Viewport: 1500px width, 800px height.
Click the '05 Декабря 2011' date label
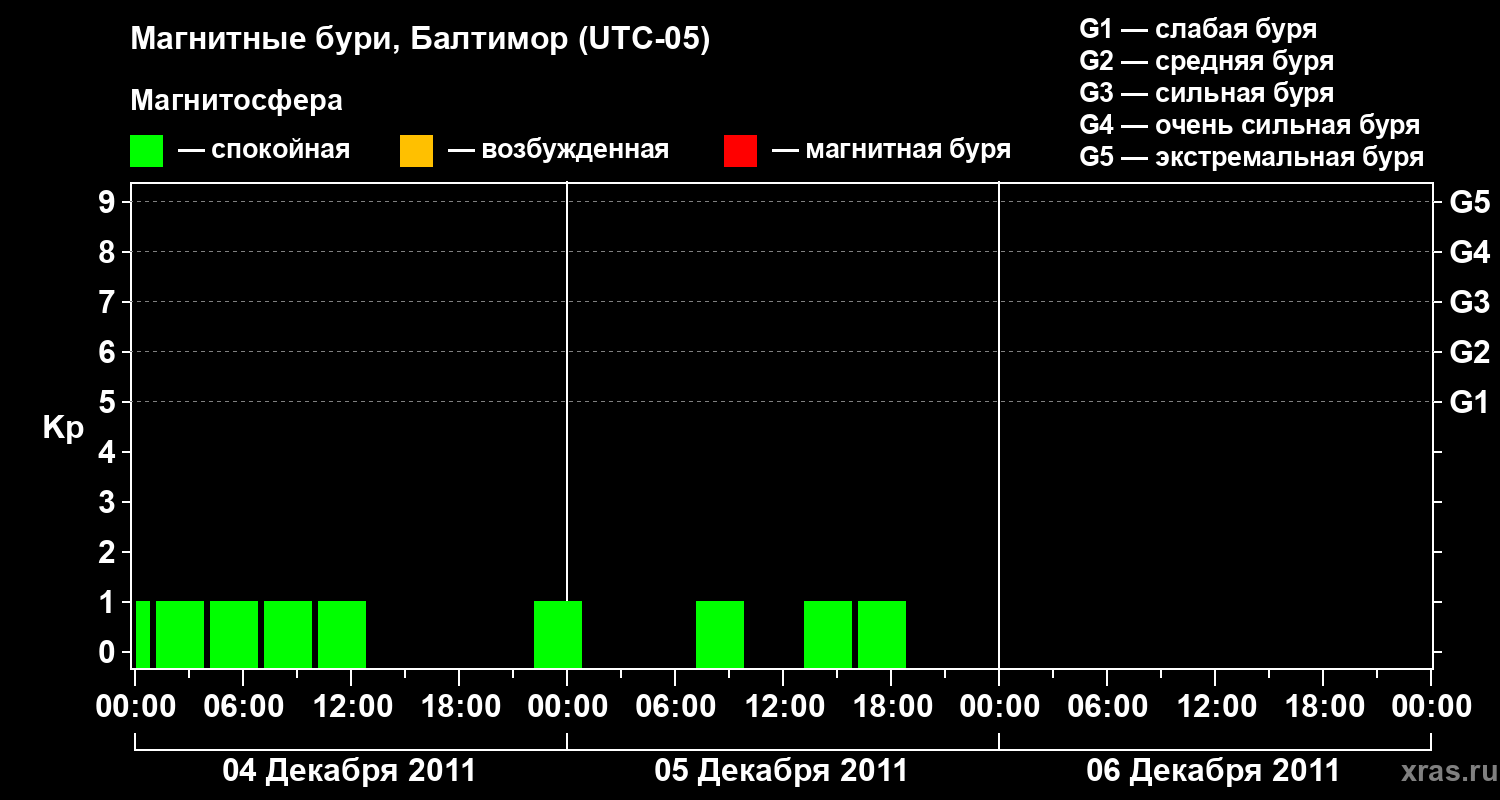coord(781,770)
